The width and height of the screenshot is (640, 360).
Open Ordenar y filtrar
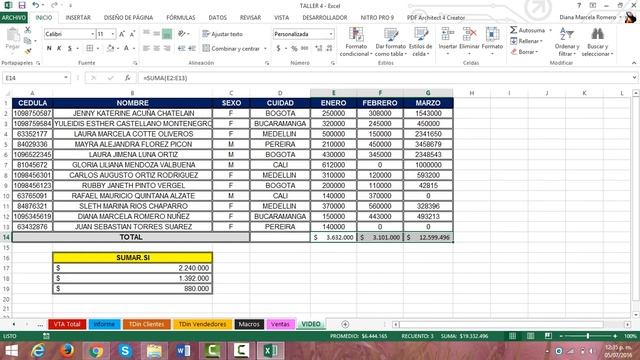567,42
